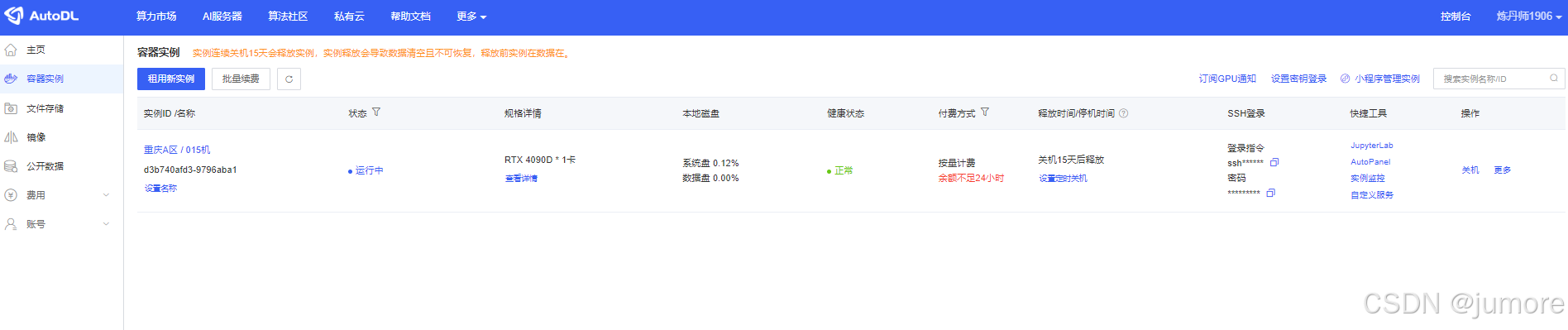Click the 运行中 status text
This screenshot has width=1568, height=330.
point(369,170)
